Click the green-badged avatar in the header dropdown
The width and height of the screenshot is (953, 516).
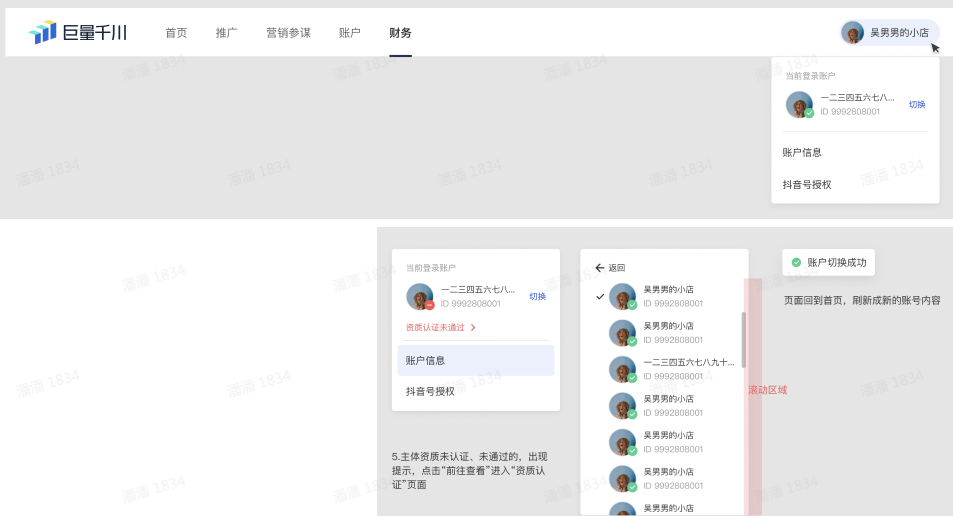click(799, 105)
